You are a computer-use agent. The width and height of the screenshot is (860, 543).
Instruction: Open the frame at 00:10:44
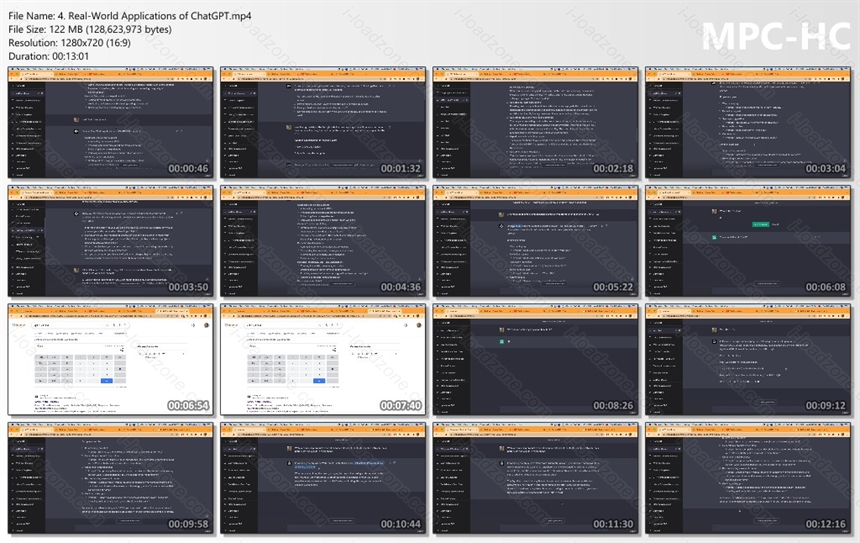tap(323, 478)
